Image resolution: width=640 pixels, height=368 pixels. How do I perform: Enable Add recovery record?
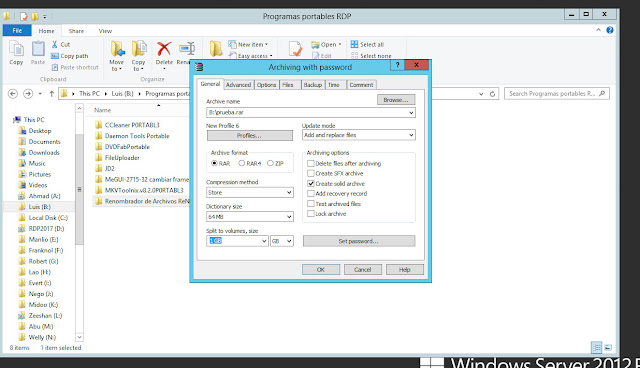point(311,193)
